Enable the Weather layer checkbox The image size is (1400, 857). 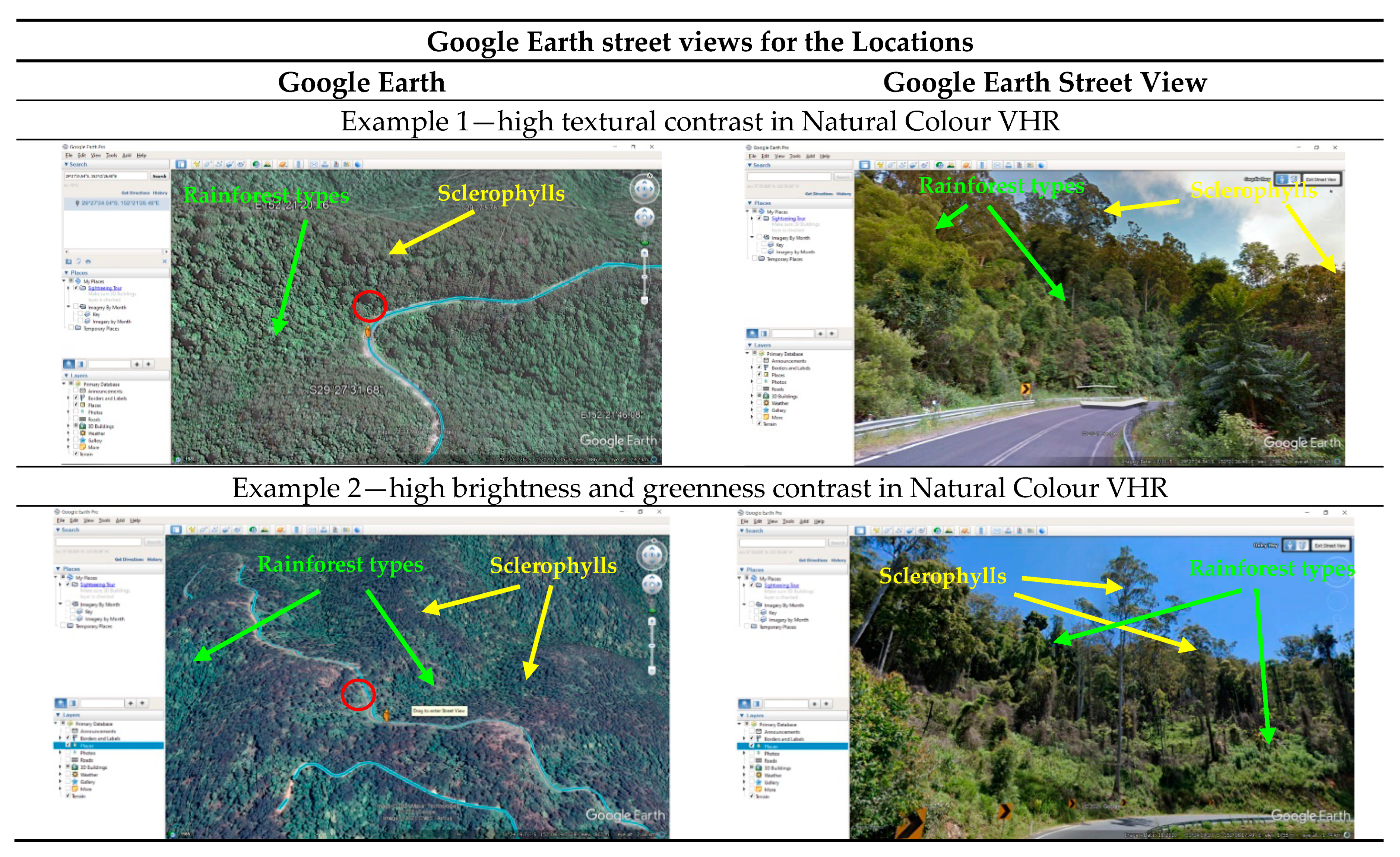pos(76,433)
